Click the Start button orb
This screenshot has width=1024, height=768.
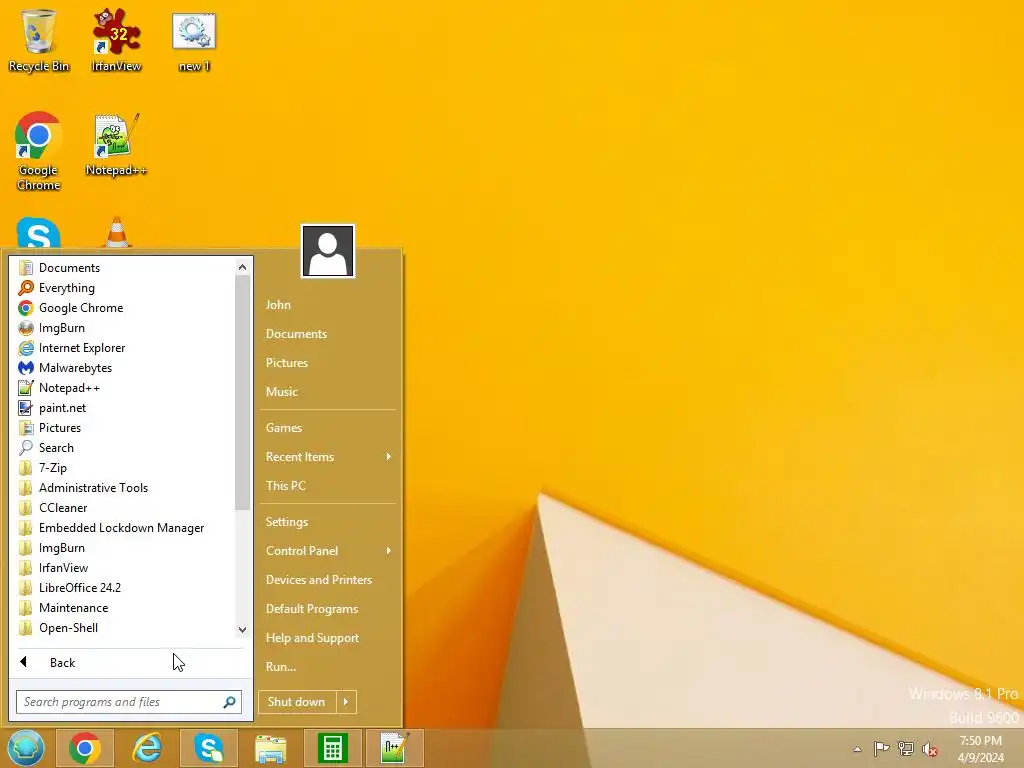(25, 748)
